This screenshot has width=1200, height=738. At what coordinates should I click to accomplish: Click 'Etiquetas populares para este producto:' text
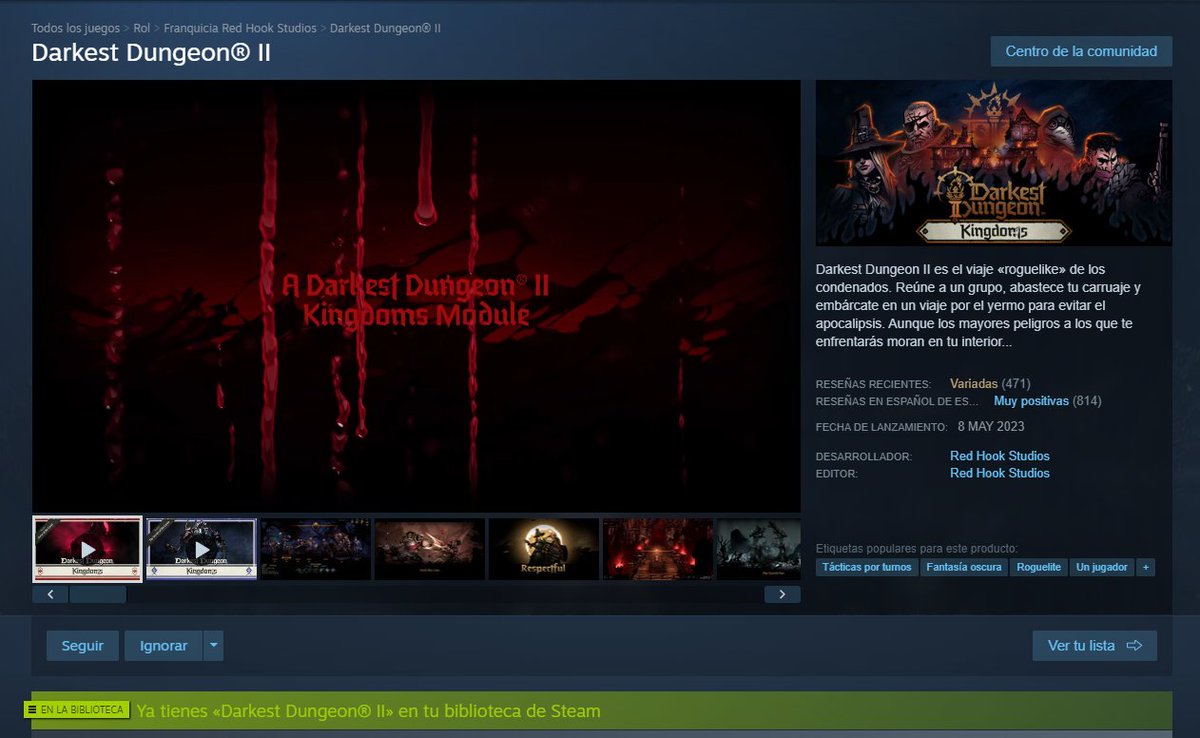917,548
